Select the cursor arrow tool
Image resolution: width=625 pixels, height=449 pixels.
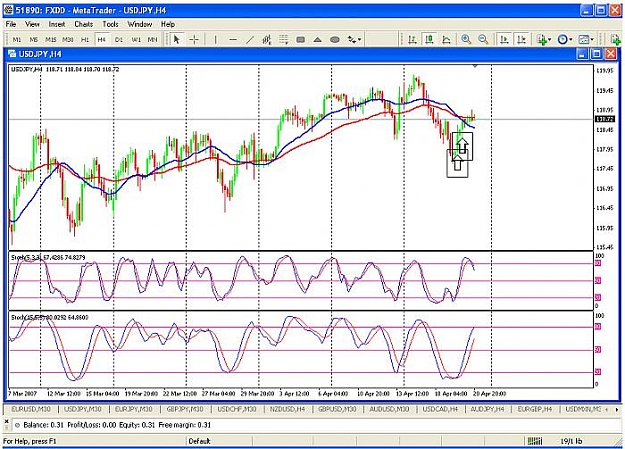[177, 39]
